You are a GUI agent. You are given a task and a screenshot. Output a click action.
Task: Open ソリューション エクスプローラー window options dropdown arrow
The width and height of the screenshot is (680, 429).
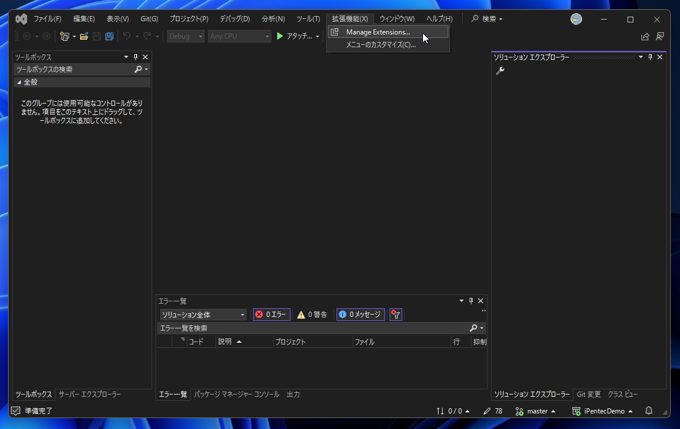641,57
